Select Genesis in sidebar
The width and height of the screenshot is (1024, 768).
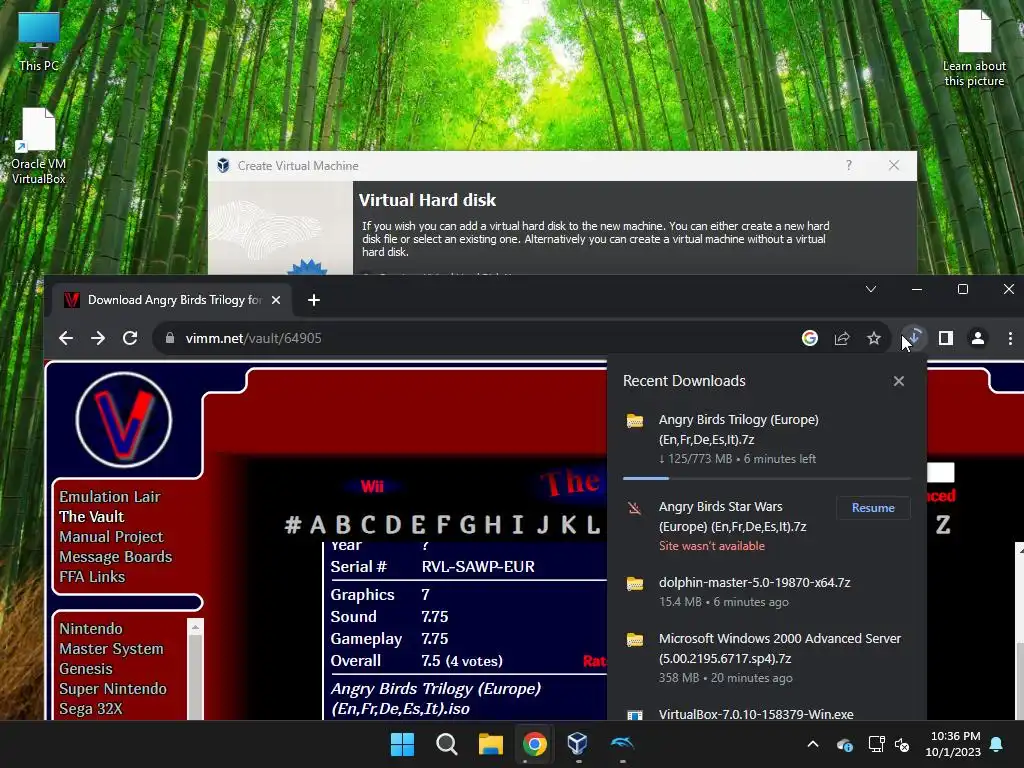[x=86, y=669]
